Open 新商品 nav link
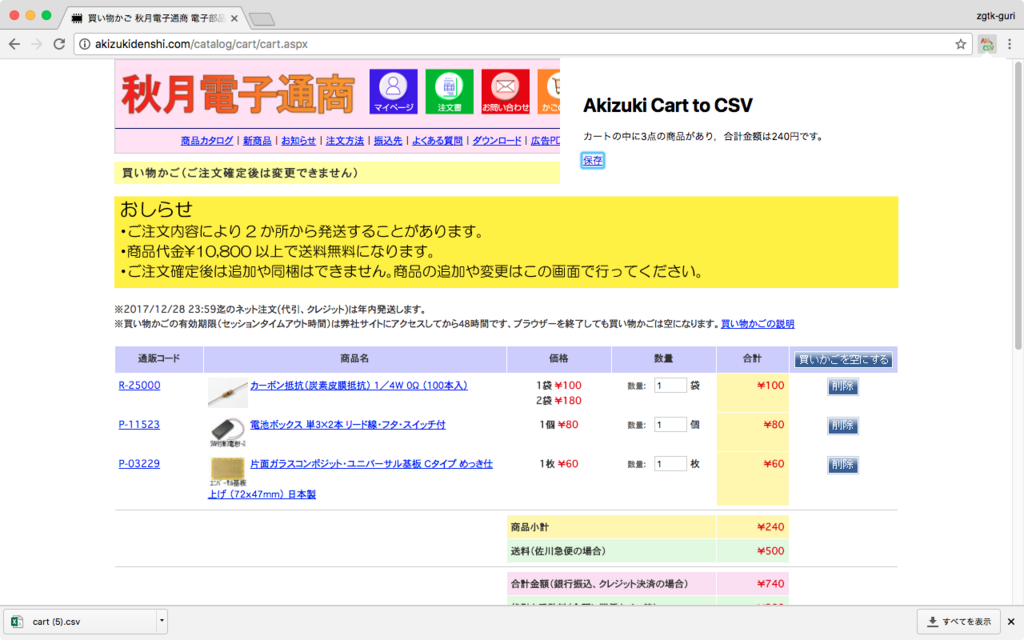 pos(257,141)
